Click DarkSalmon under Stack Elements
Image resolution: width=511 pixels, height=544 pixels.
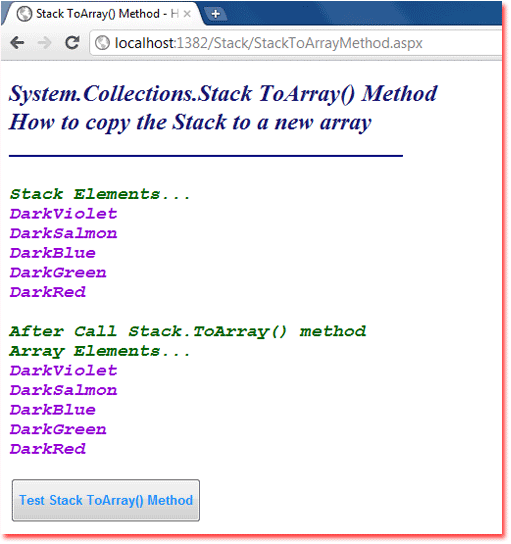tap(63, 233)
